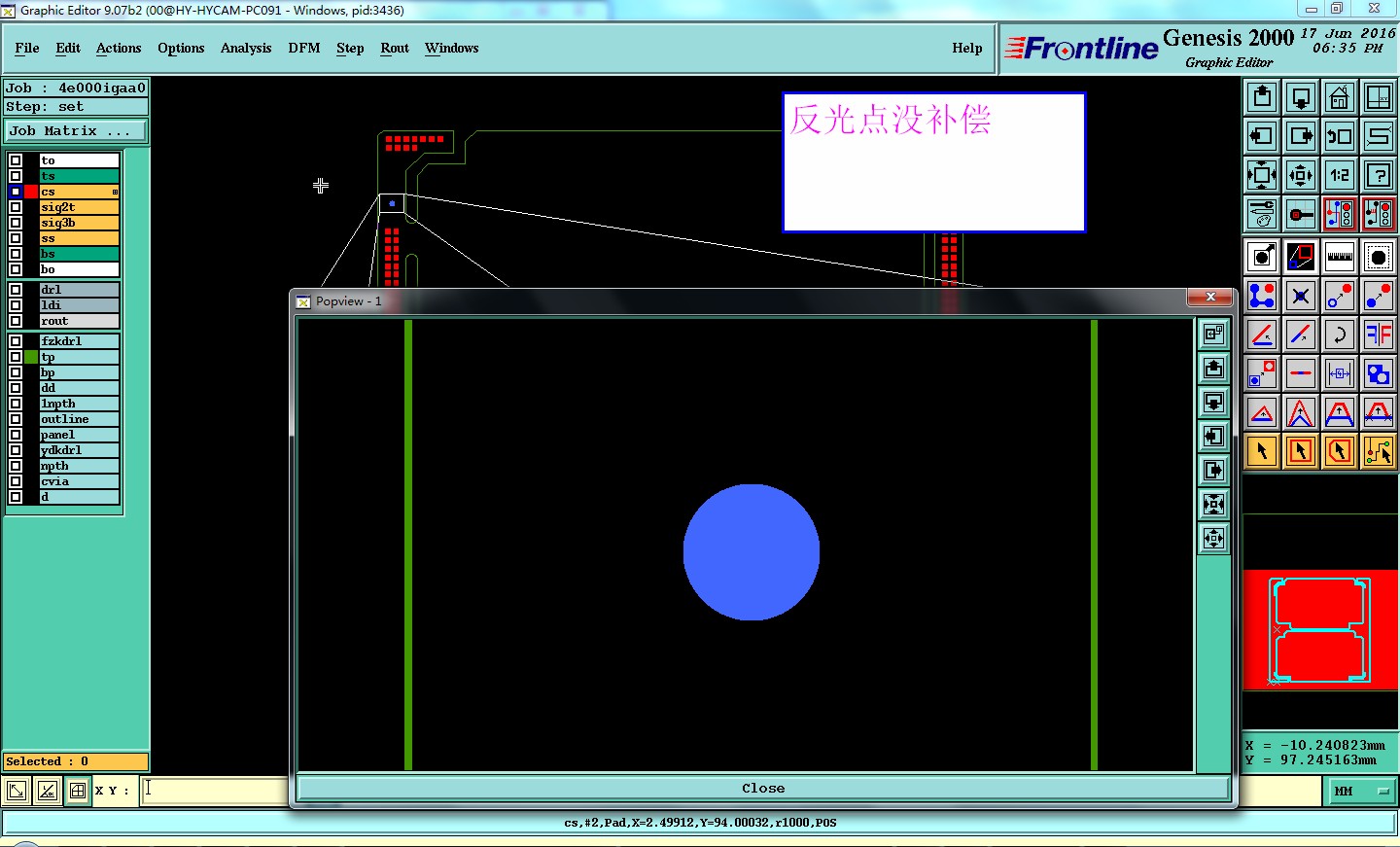The height and width of the screenshot is (847, 1400).
Task: Click the add feature pad-with-arrow icon
Action: [x=1262, y=257]
